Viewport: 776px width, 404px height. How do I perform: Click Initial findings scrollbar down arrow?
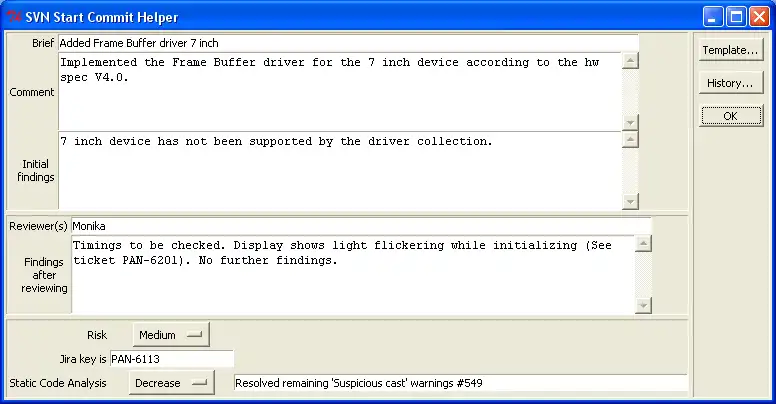(x=630, y=202)
